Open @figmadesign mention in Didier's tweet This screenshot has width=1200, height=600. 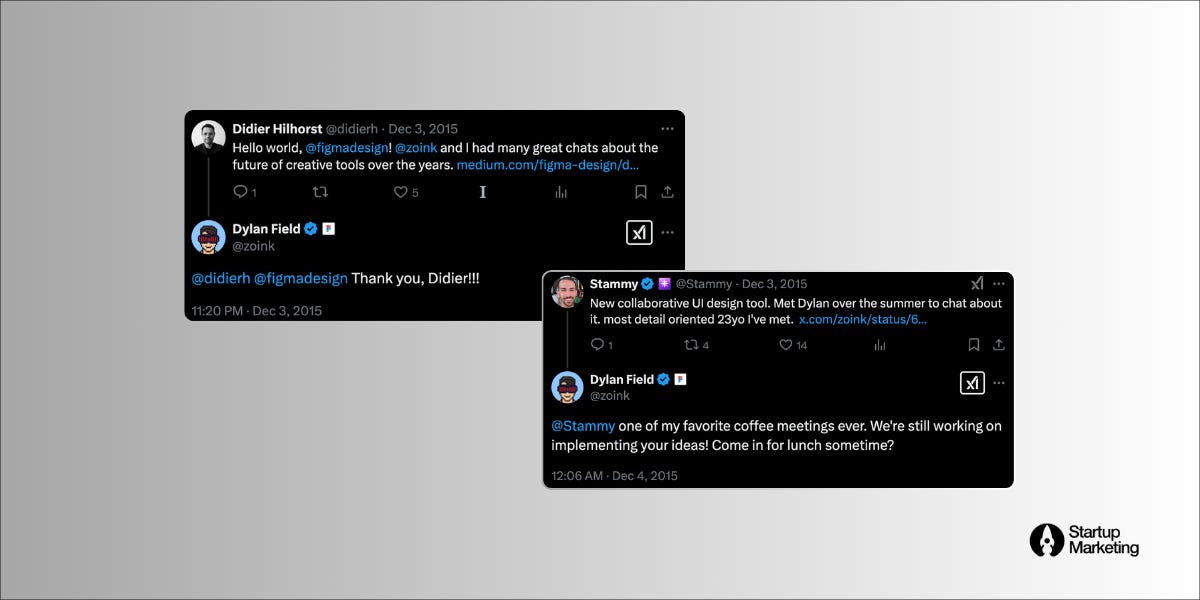click(x=346, y=147)
